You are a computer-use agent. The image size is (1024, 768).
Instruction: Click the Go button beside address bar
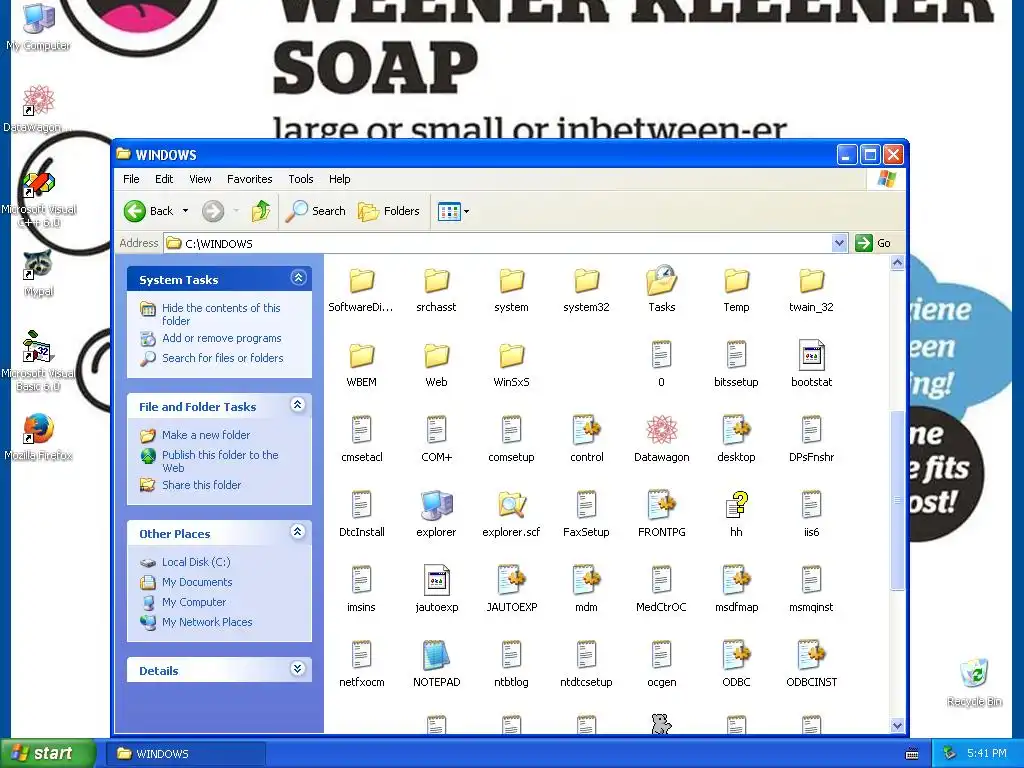[873, 243]
